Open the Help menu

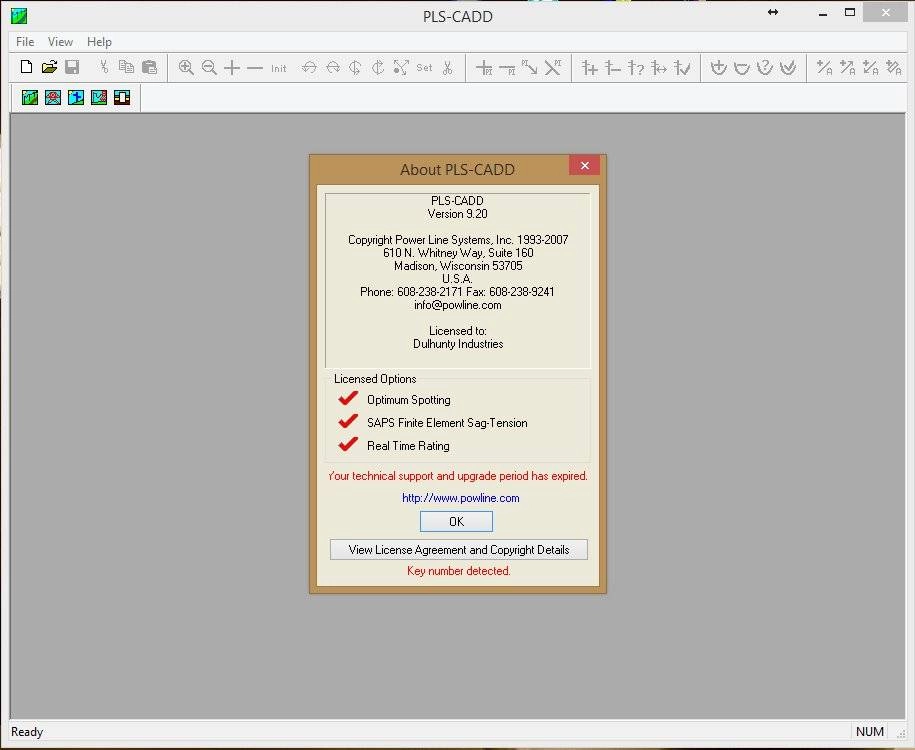(99, 42)
